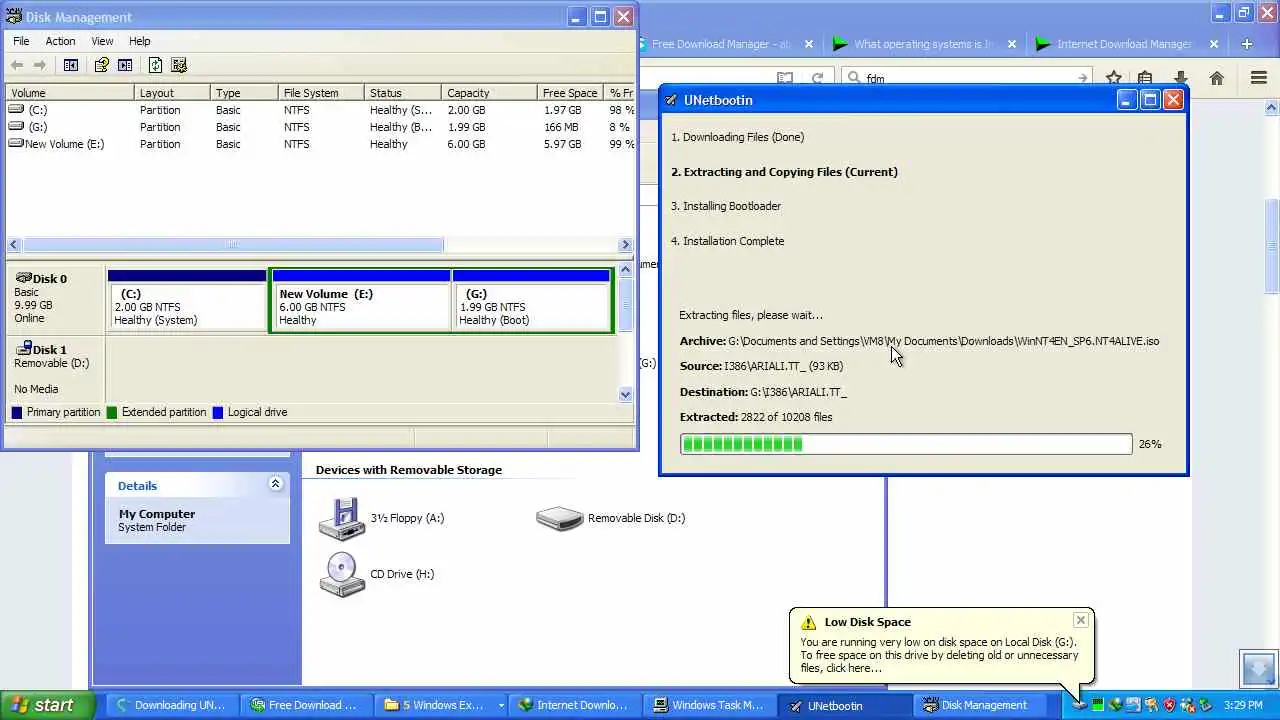Select the (G:) volume row
Viewport: 1280px width, 720px height.
click(320, 127)
